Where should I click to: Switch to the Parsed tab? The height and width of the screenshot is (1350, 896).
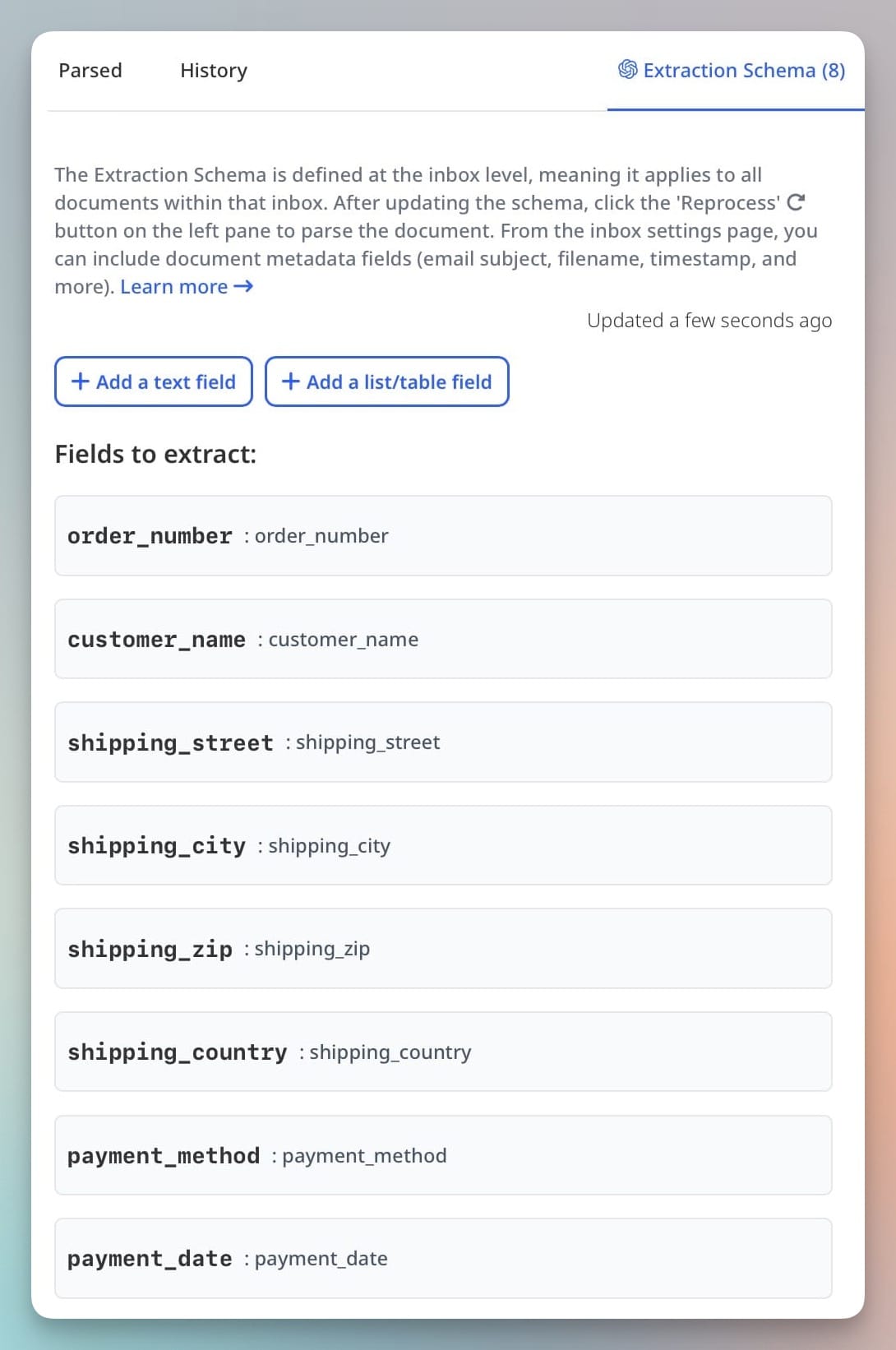[90, 71]
